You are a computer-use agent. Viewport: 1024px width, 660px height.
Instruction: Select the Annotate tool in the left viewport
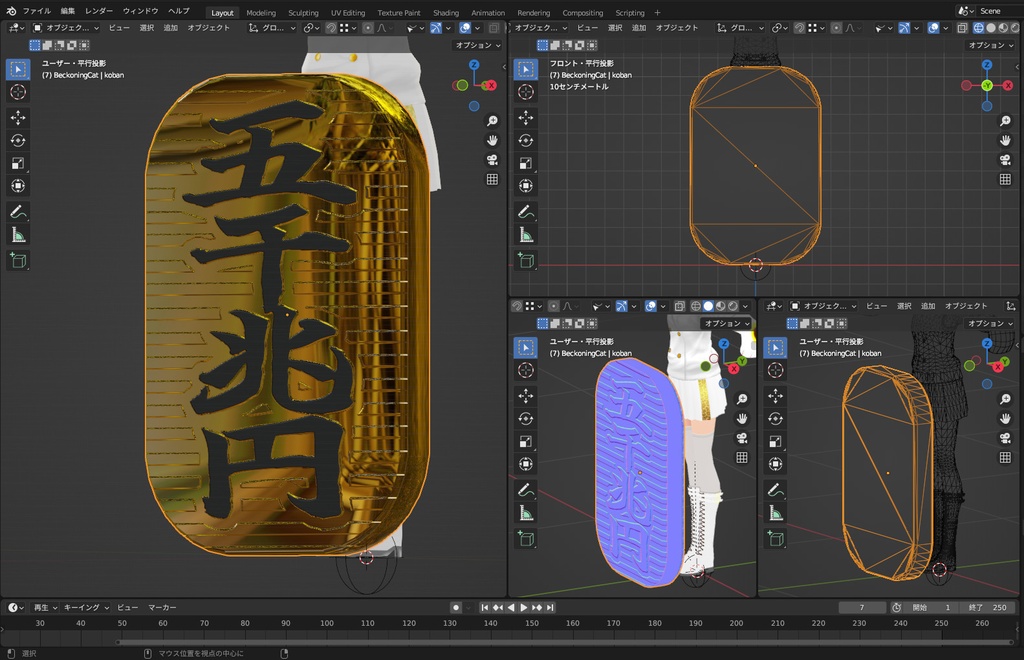click(x=18, y=212)
